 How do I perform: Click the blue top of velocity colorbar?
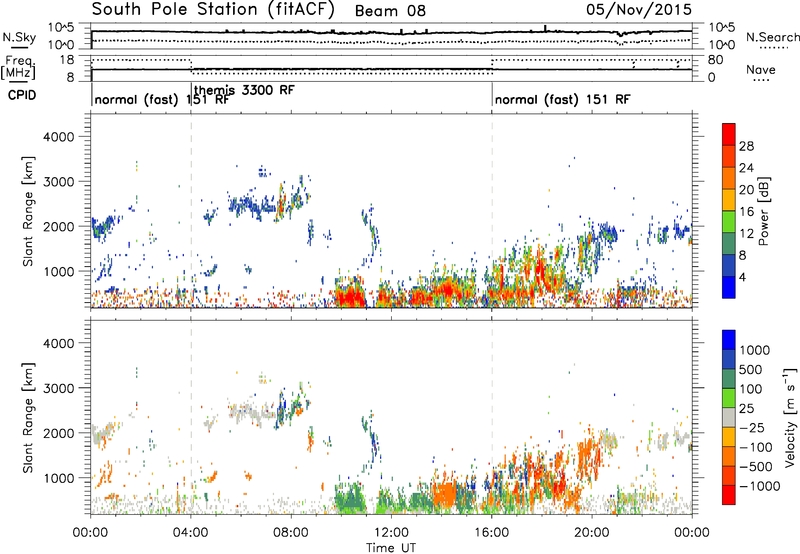[x=729, y=340]
